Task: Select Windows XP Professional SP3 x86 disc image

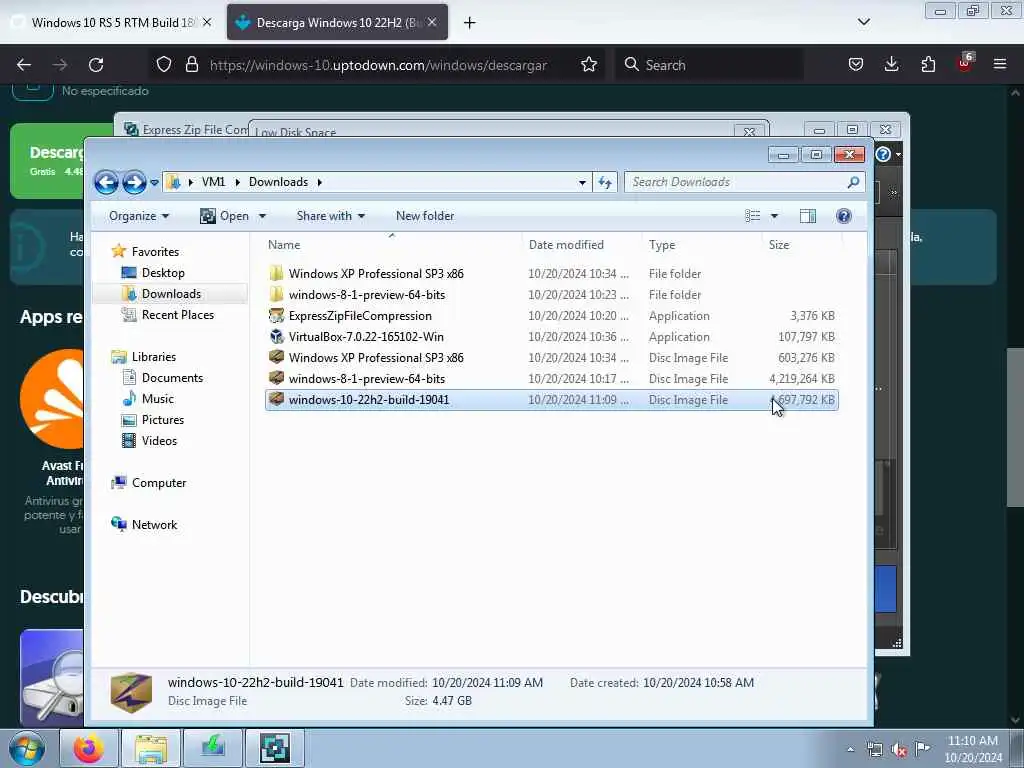Action: coord(552,357)
